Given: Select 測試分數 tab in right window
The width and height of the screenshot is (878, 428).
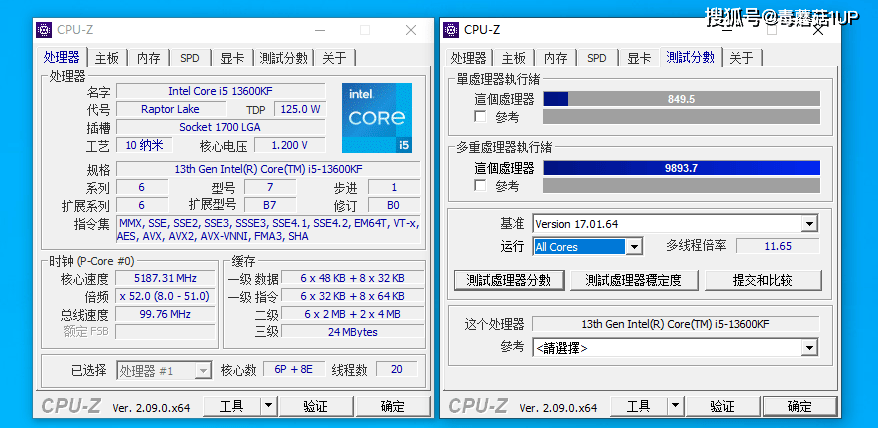Looking at the screenshot, I should (690, 57).
